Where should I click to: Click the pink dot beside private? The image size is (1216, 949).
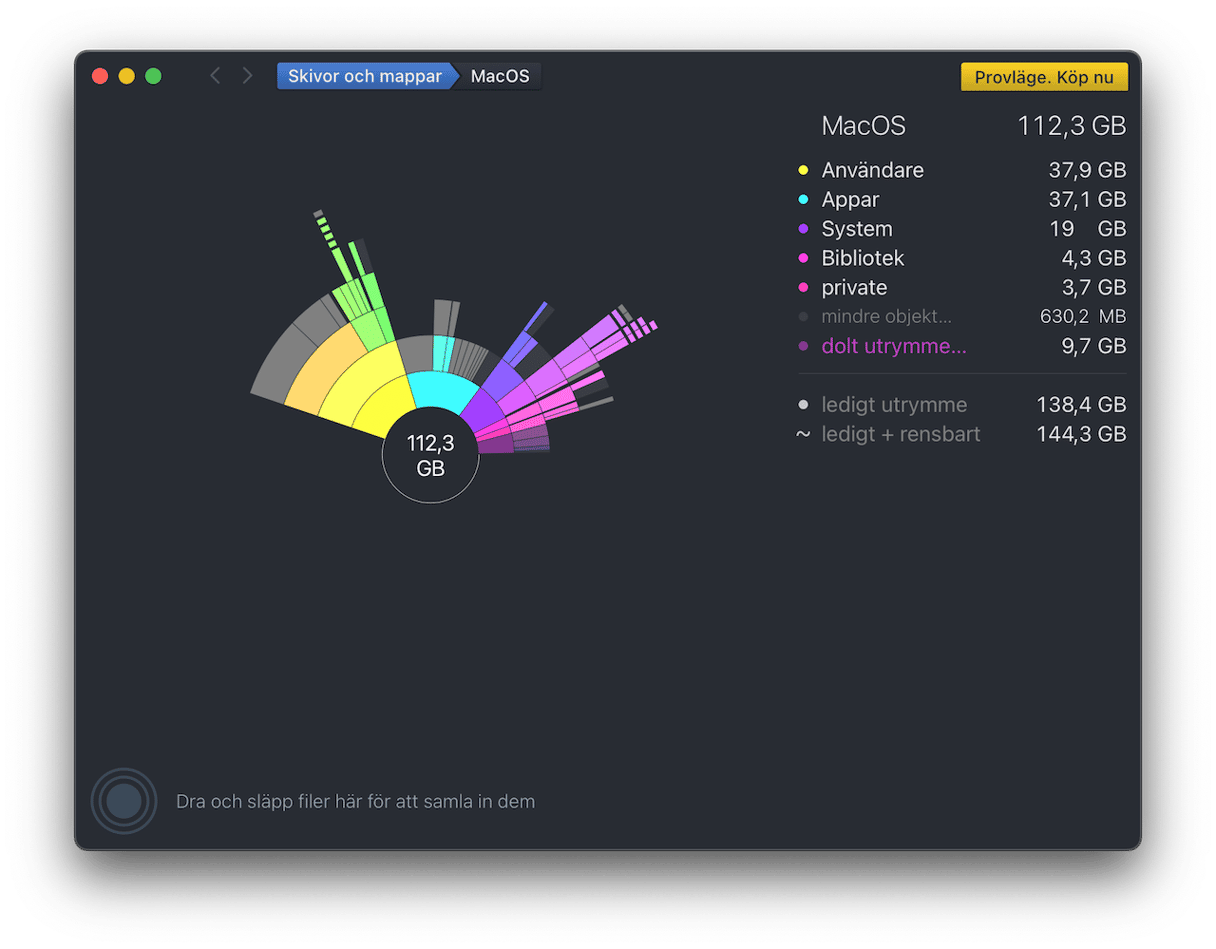pyautogui.click(x=803, y=288)
